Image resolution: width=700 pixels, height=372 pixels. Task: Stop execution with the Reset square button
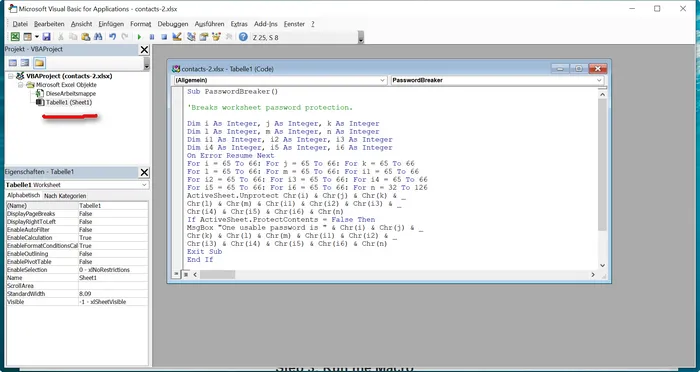point(164,37)
